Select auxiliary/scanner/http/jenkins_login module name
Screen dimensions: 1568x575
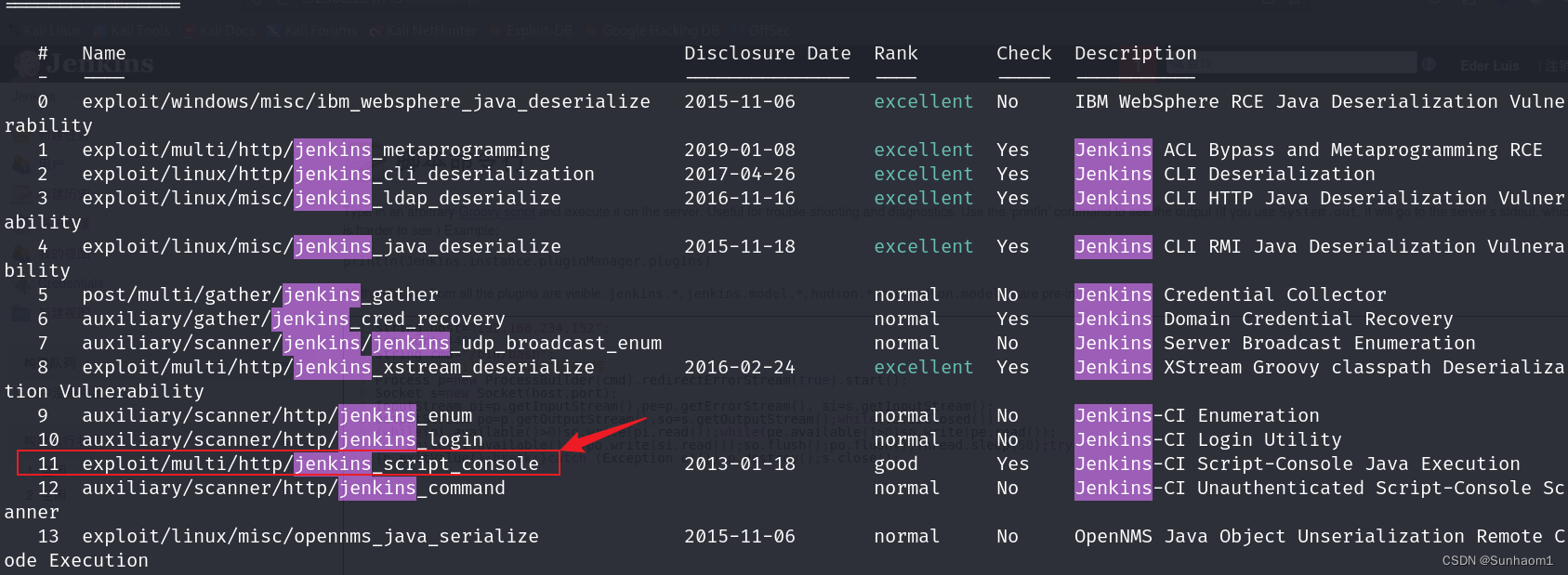pyautogui.click(x=283, y=439)
